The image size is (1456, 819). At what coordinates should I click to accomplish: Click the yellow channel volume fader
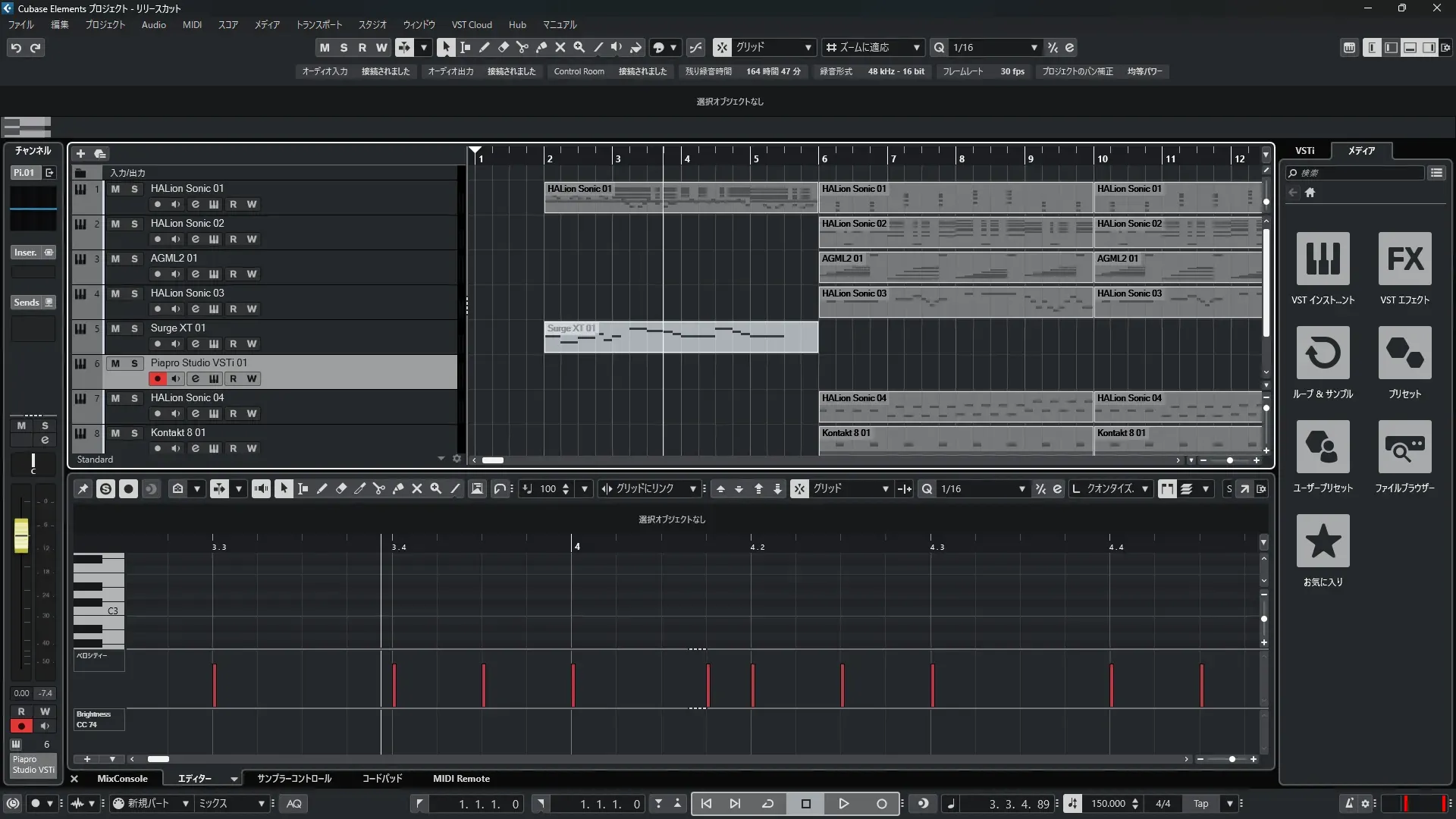(x=21, y=535)
